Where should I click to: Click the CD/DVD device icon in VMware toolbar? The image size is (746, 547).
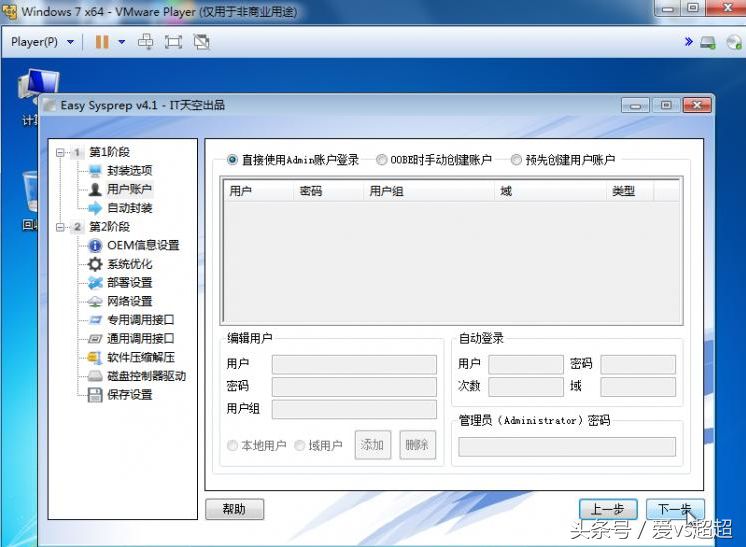(x=734, y=42)
